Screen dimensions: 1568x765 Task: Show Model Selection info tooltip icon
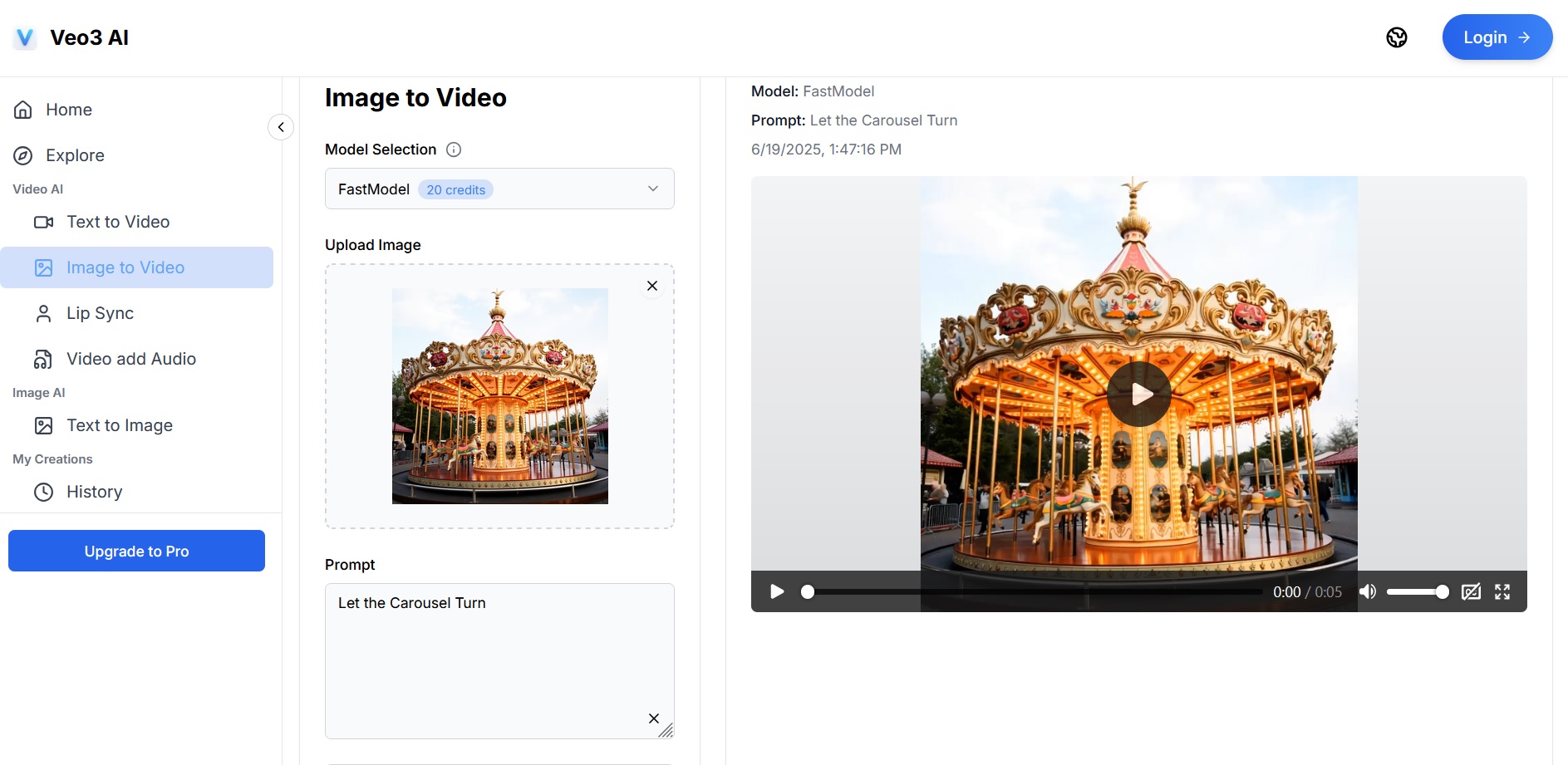click(454, 150)
